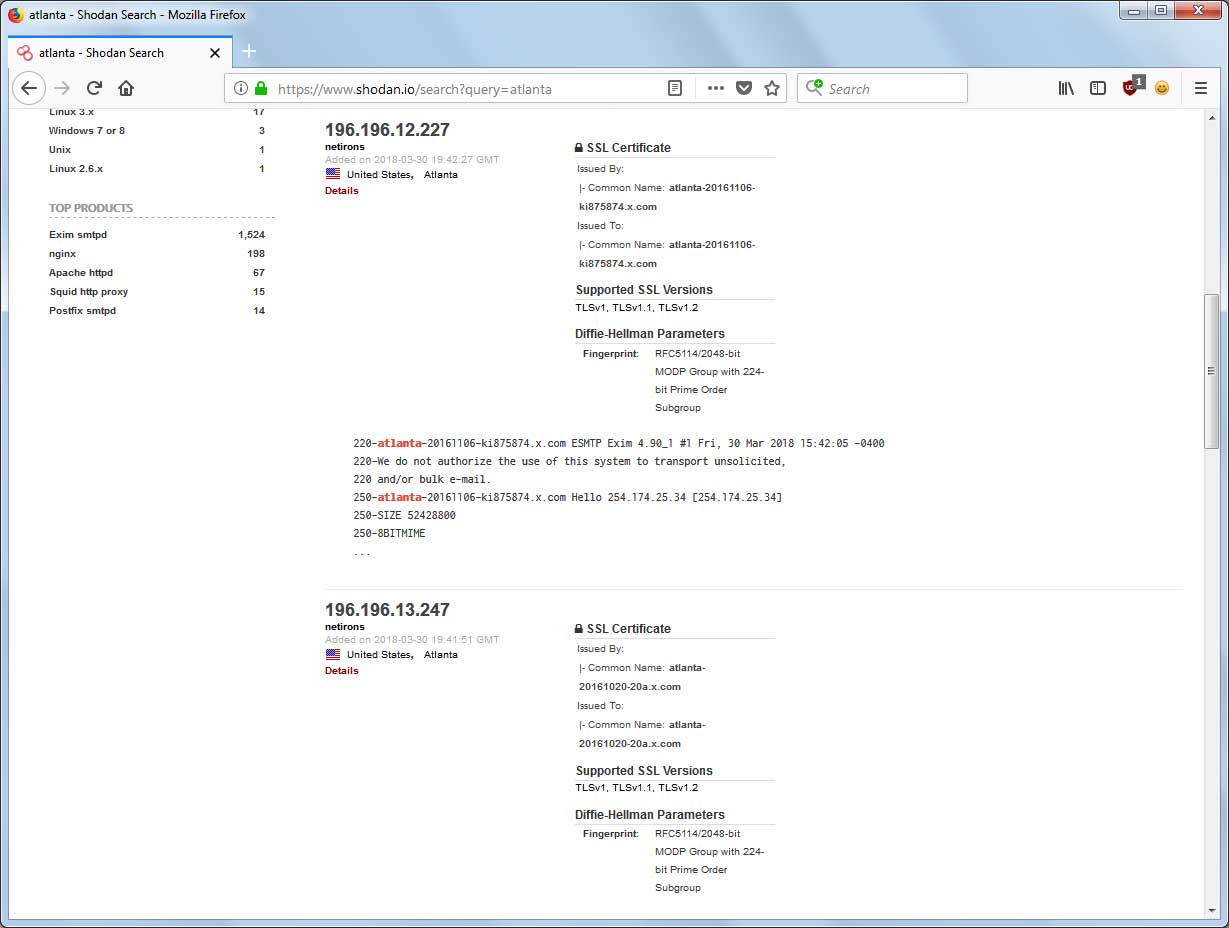Reload the current Shodan page

pyautogui.click(x=94, y=88)
